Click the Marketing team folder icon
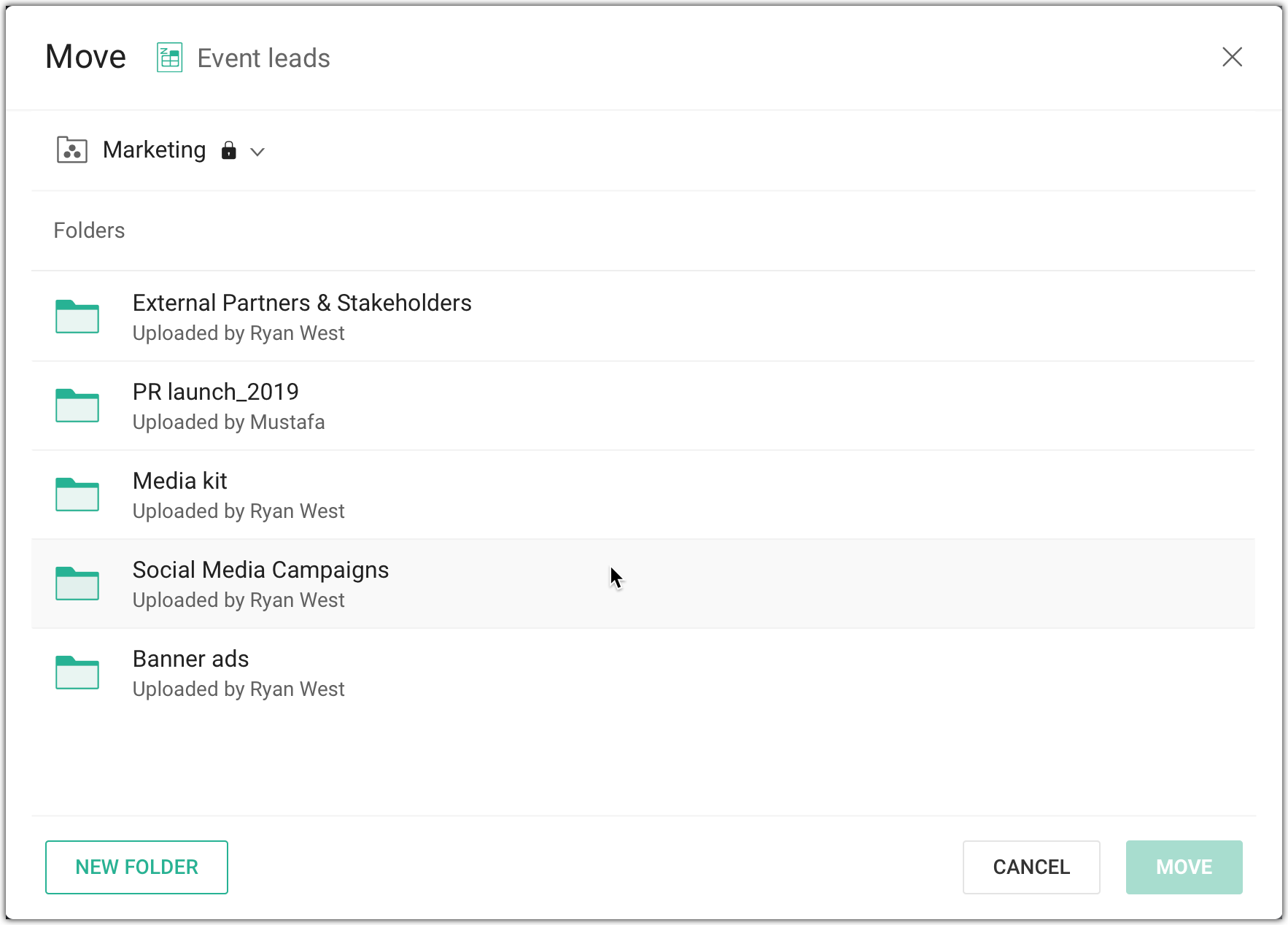 tap(72, 150)
